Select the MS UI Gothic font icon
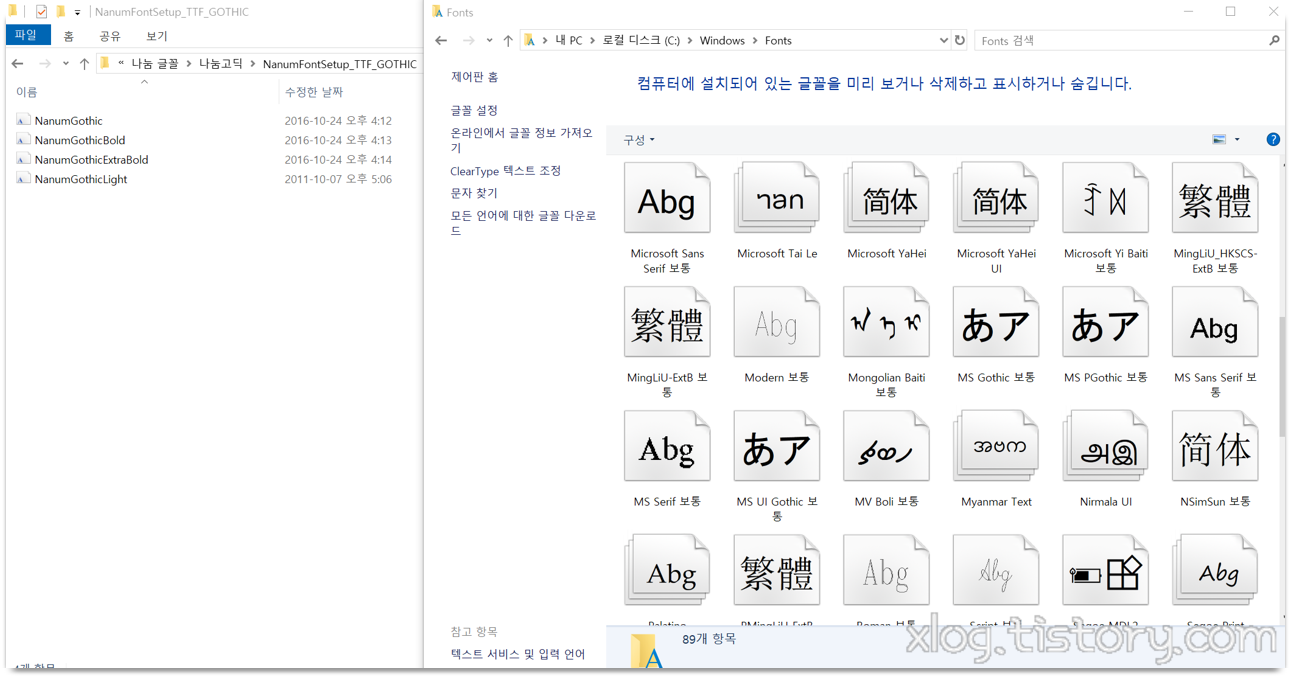 777,447
